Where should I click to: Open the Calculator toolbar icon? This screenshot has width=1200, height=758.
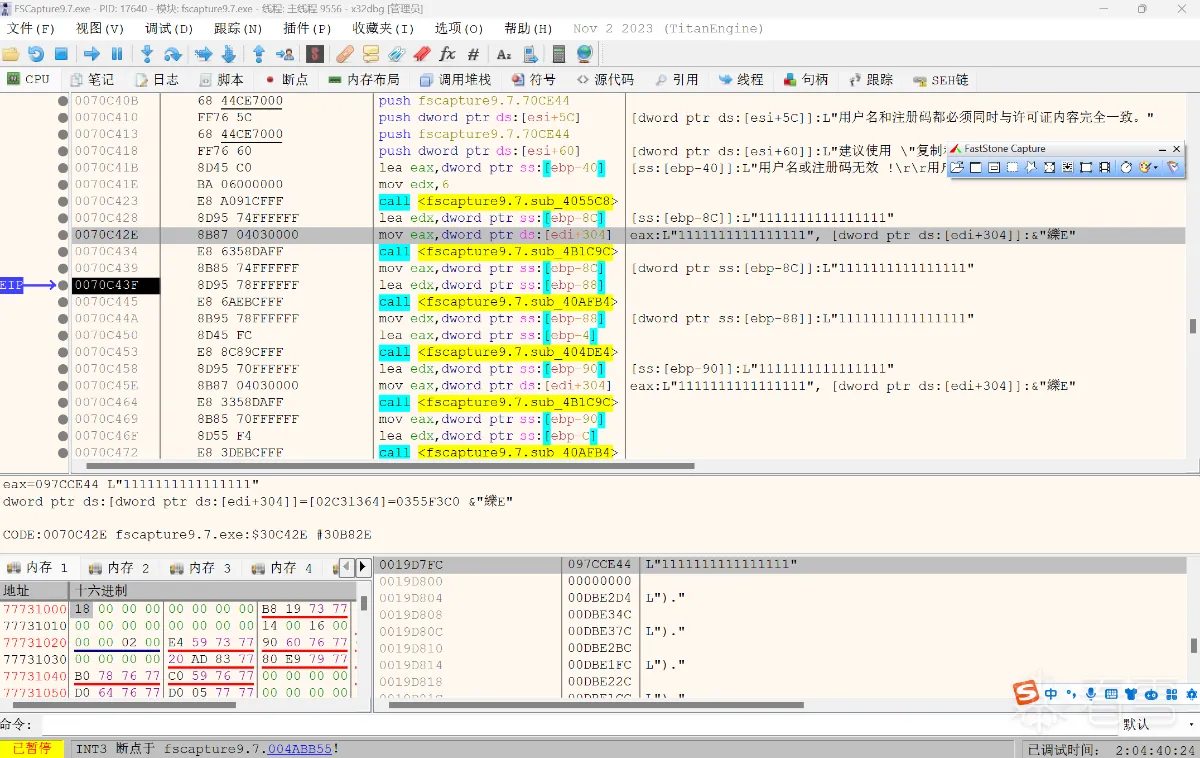[x=559, y=54]
